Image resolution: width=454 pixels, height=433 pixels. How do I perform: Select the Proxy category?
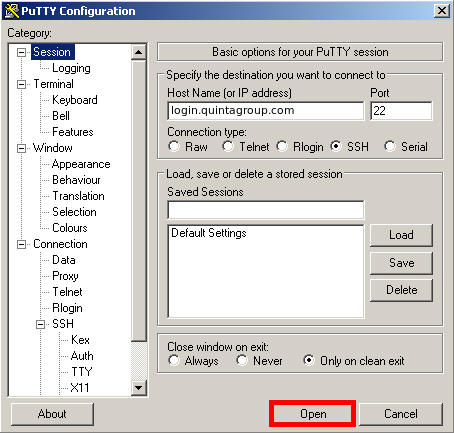pos(65,276)
